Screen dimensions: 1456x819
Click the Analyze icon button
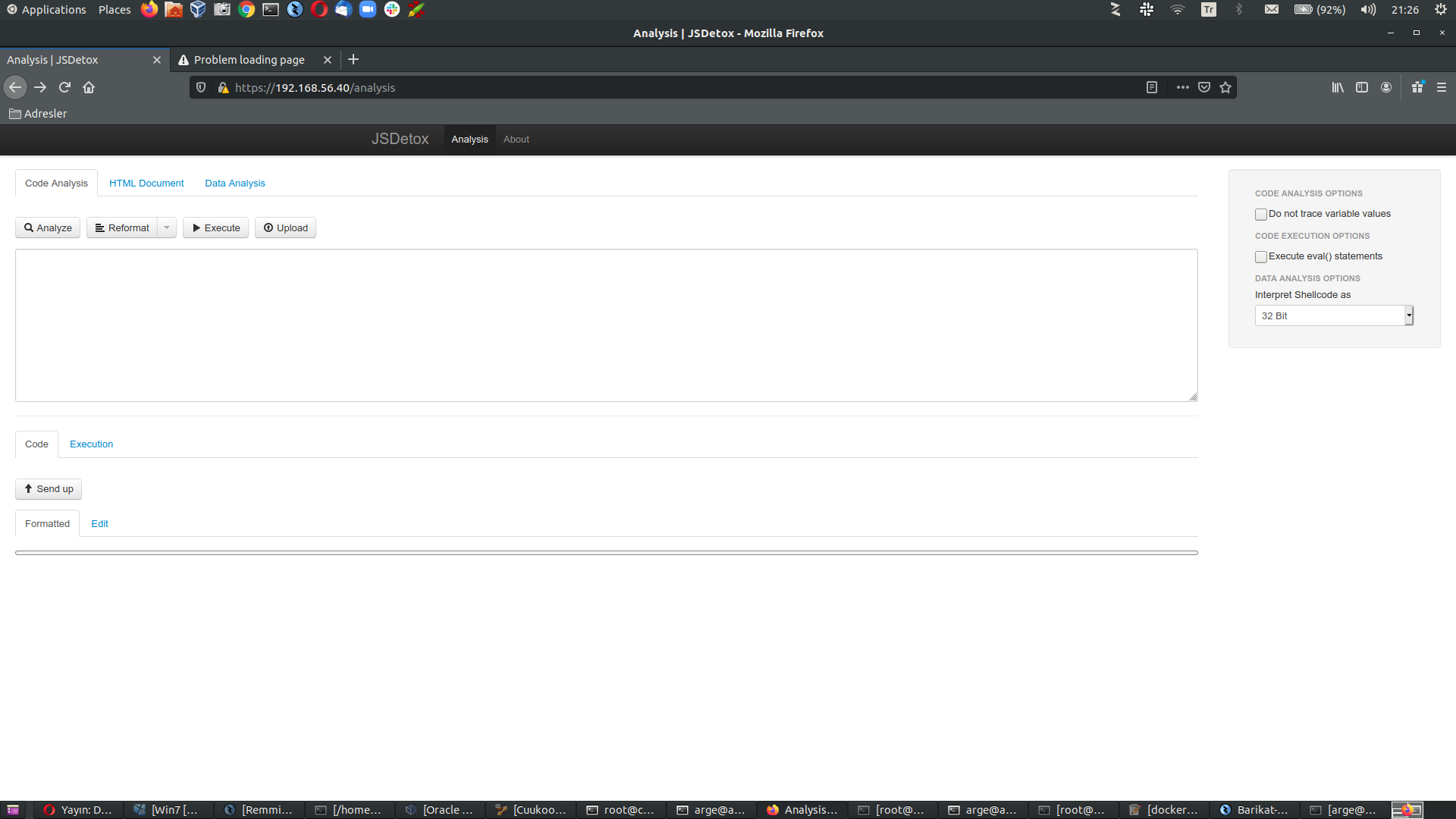[48, 228]
